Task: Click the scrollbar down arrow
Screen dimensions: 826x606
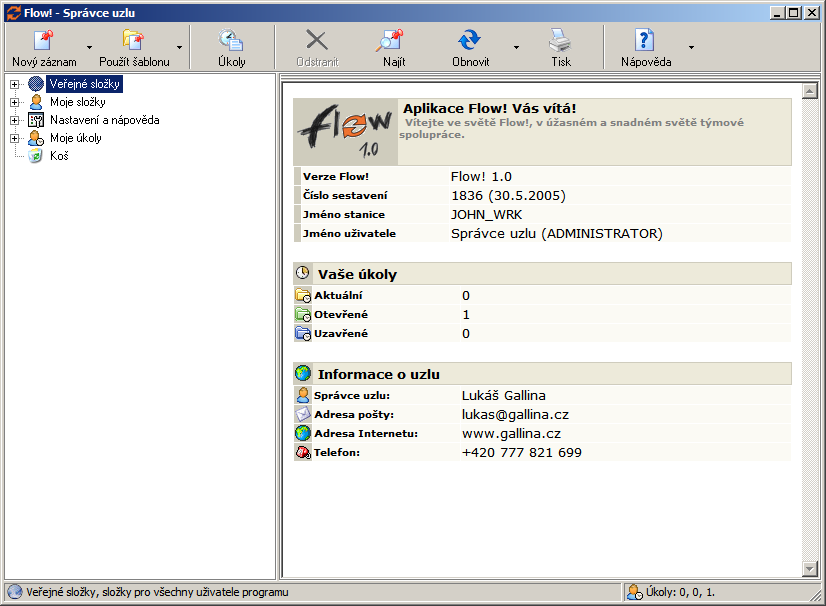Action: click(810, 568)
